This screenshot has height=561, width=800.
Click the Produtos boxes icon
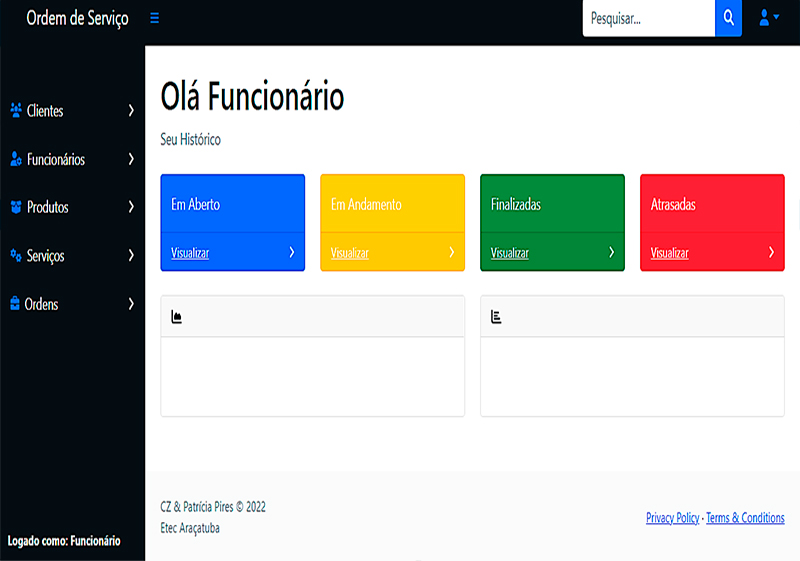click(16, 207)
